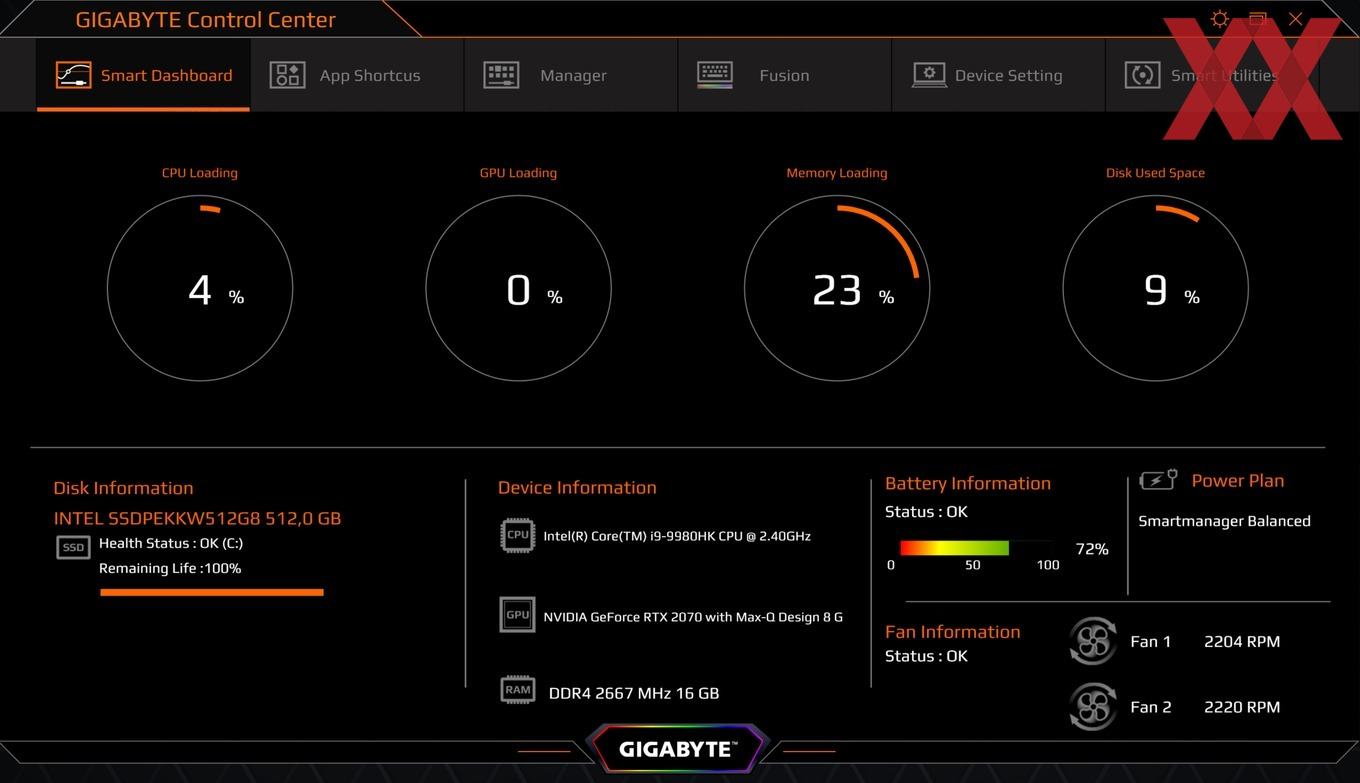The height and width of the screenshot is (783, 1360).
Task: Open the Smart Dashboard tab
Action: (x=143, y=75)
